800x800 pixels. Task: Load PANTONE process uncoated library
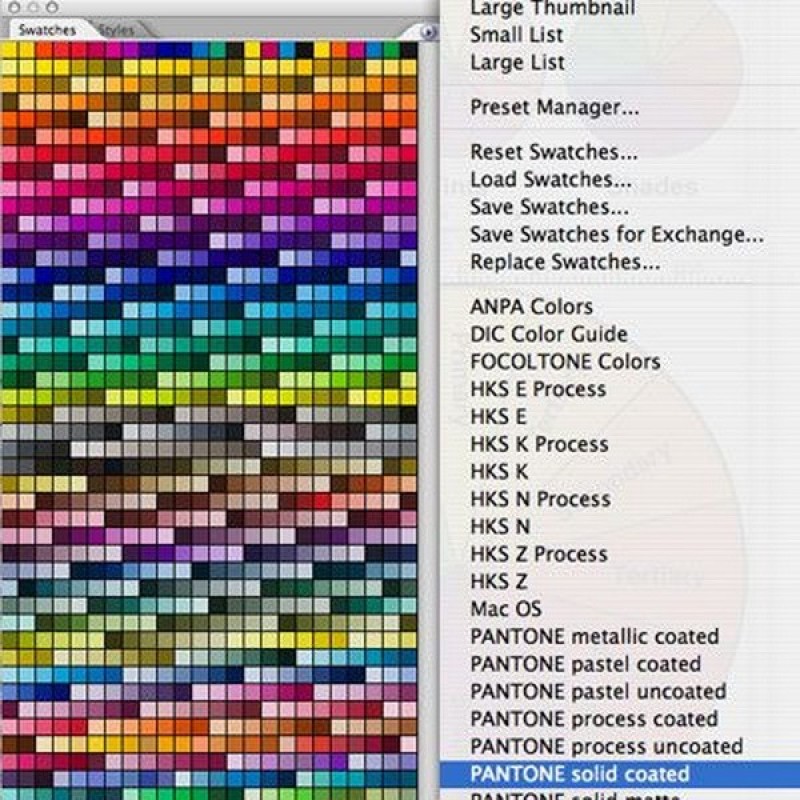[x=606, y=747]
